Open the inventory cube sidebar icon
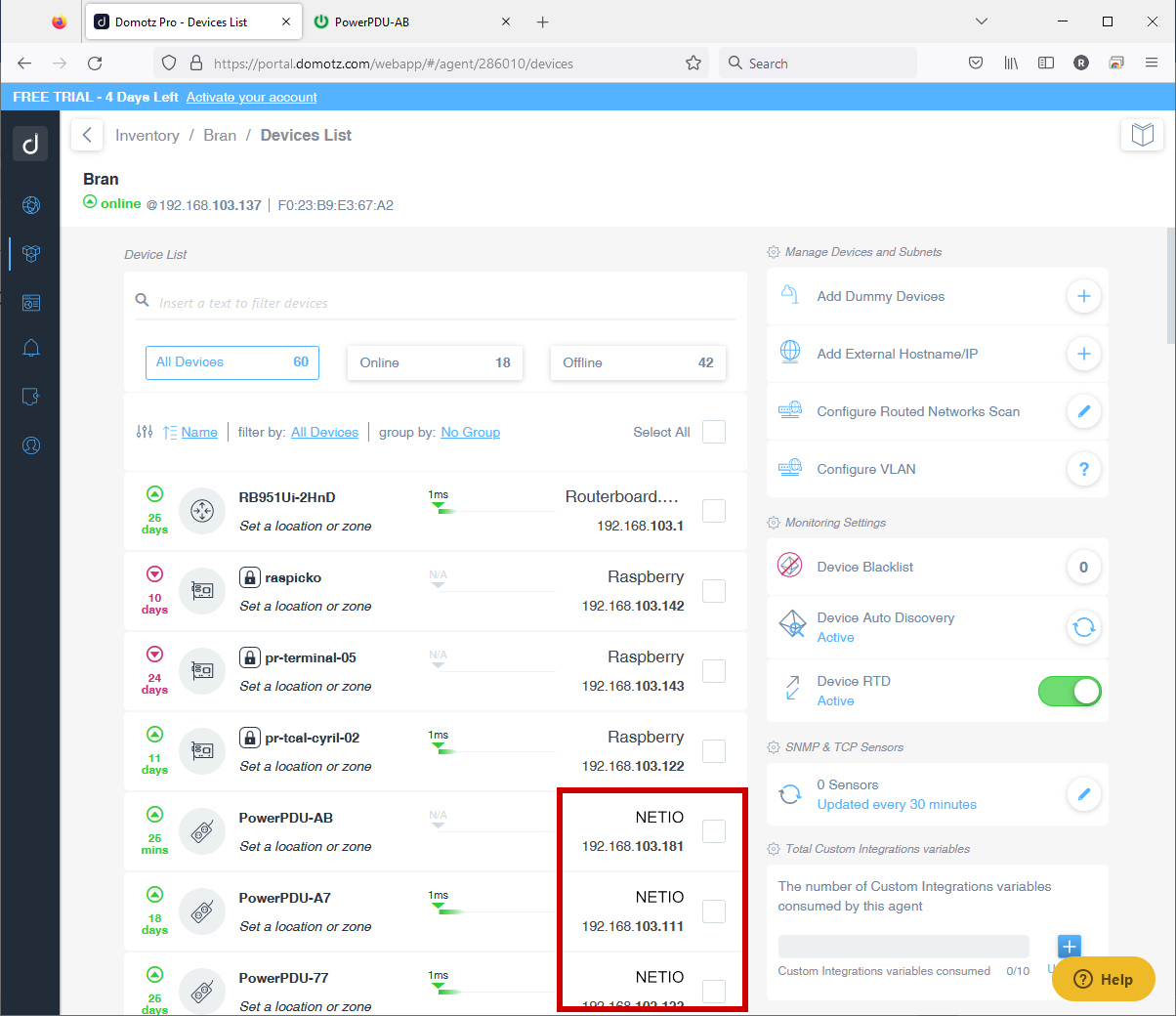 click(31, 253)
